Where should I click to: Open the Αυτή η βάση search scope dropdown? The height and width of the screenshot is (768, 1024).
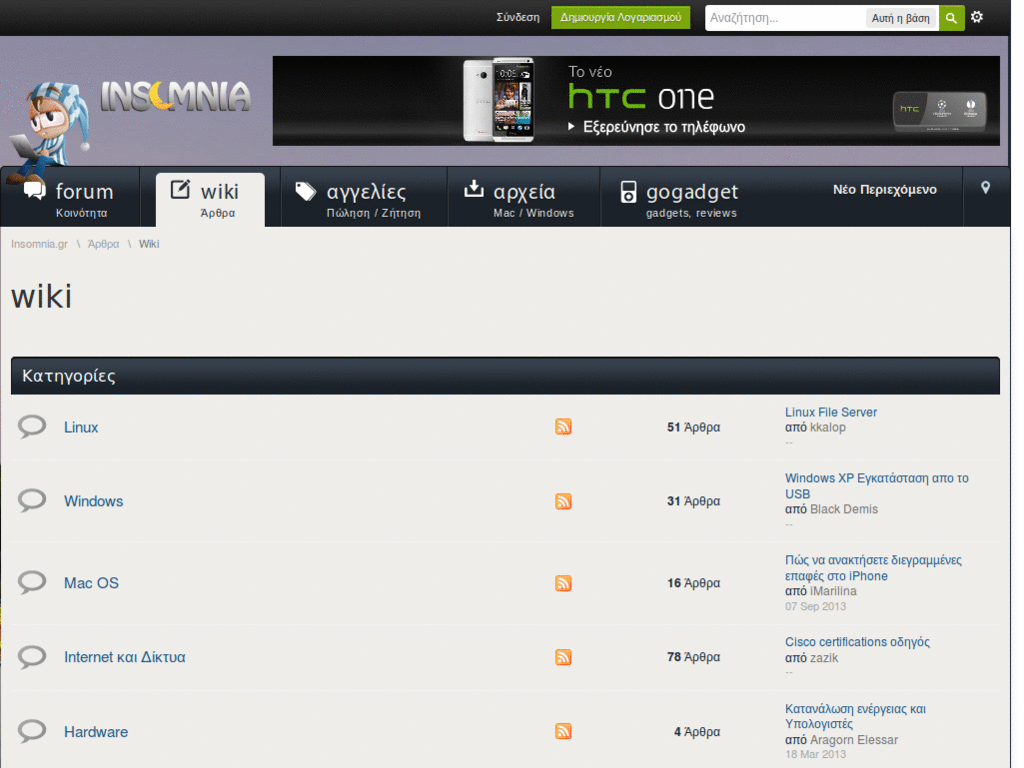[x=901, y=18]
